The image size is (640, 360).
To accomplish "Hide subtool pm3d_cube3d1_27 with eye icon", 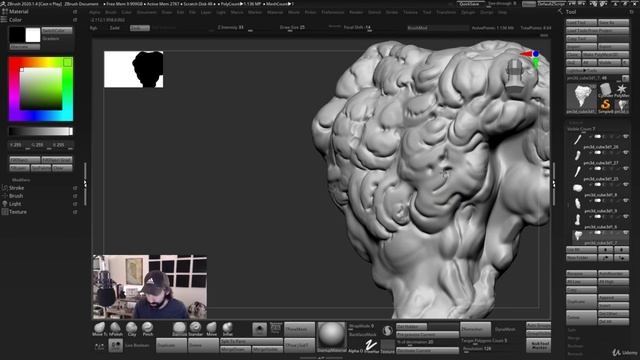I will (x=625, y=153).
